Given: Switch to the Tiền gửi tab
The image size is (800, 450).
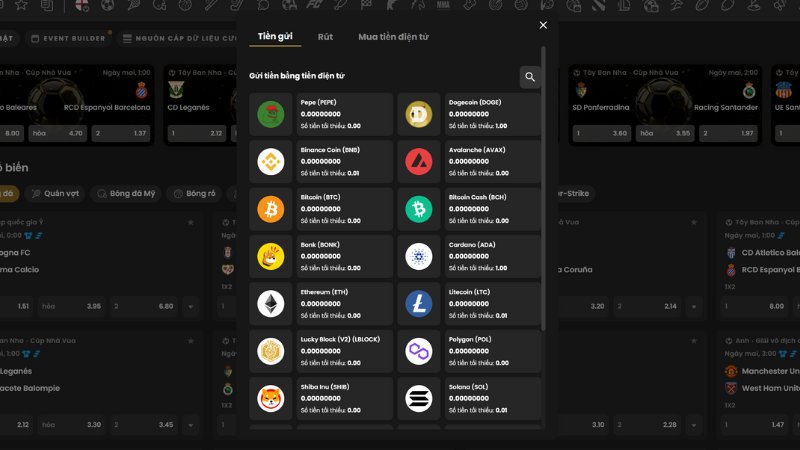Looking at the screenshot, I should (275, 36).
